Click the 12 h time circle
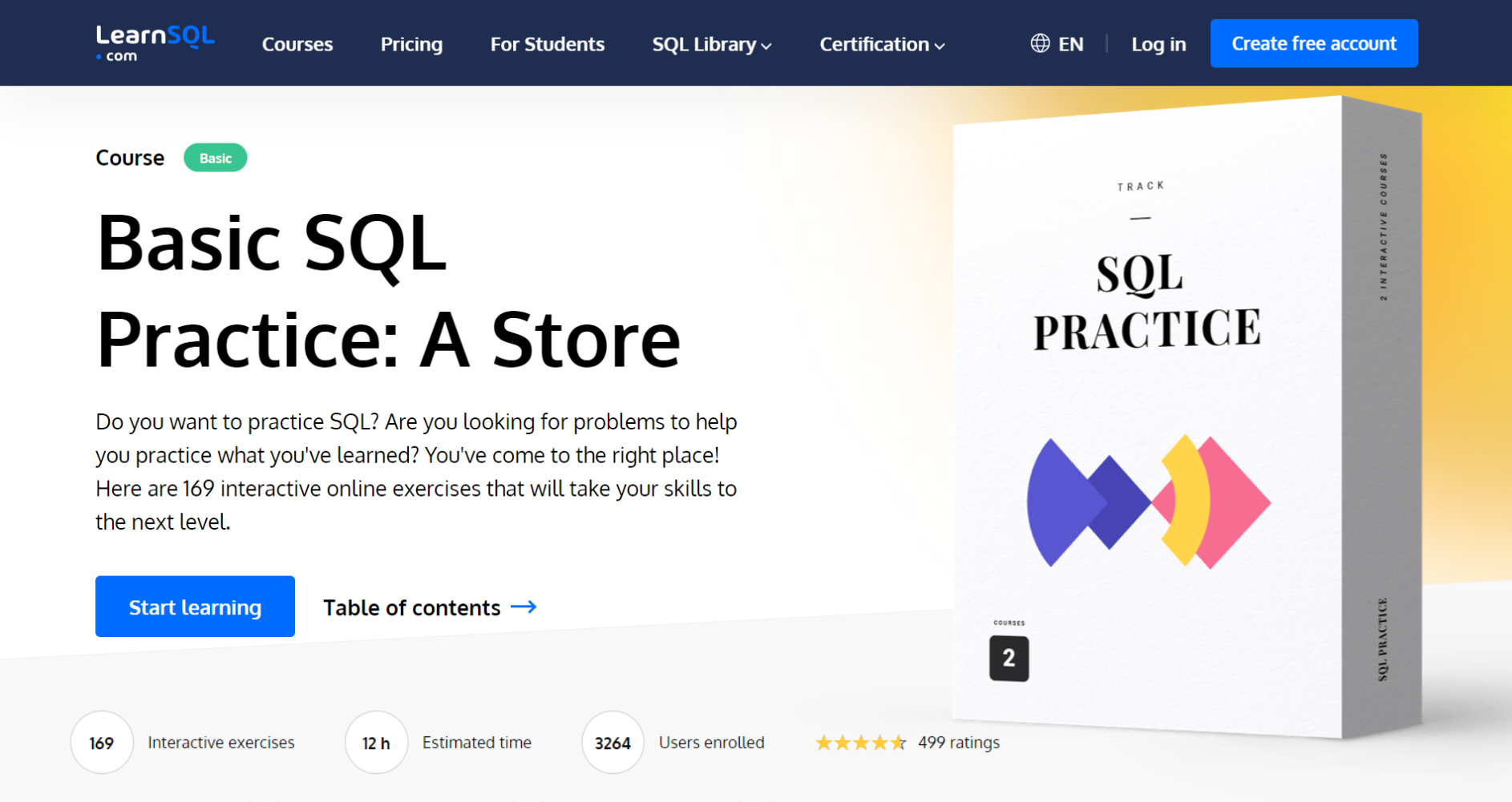Viewport: 1512px width, 802px height. 376,743
